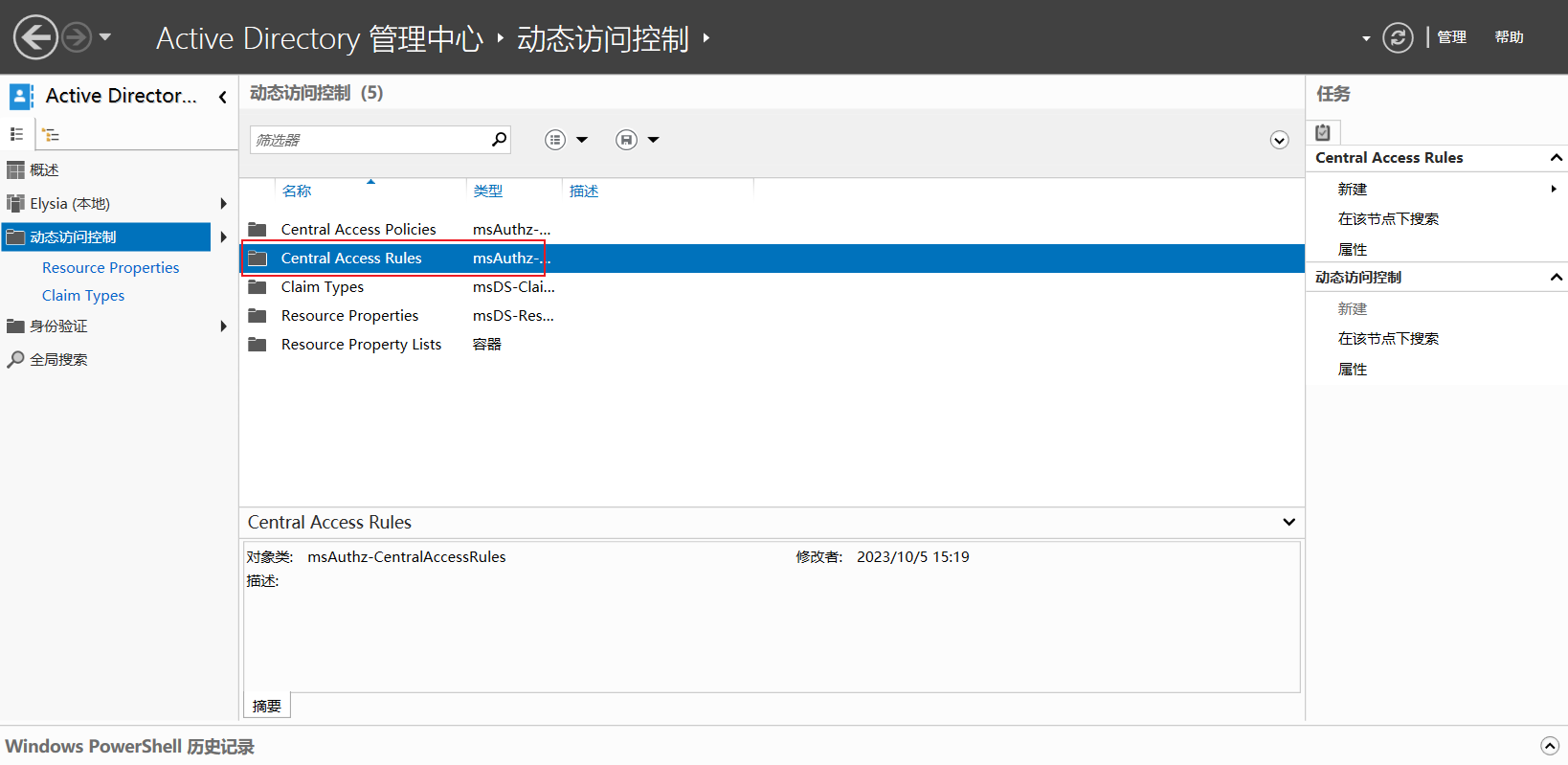The width and height of the screenshot is (1568, 765).
Task: Collapse the Central Access Rules preview pane
Action: click(x=1288, y=522)
